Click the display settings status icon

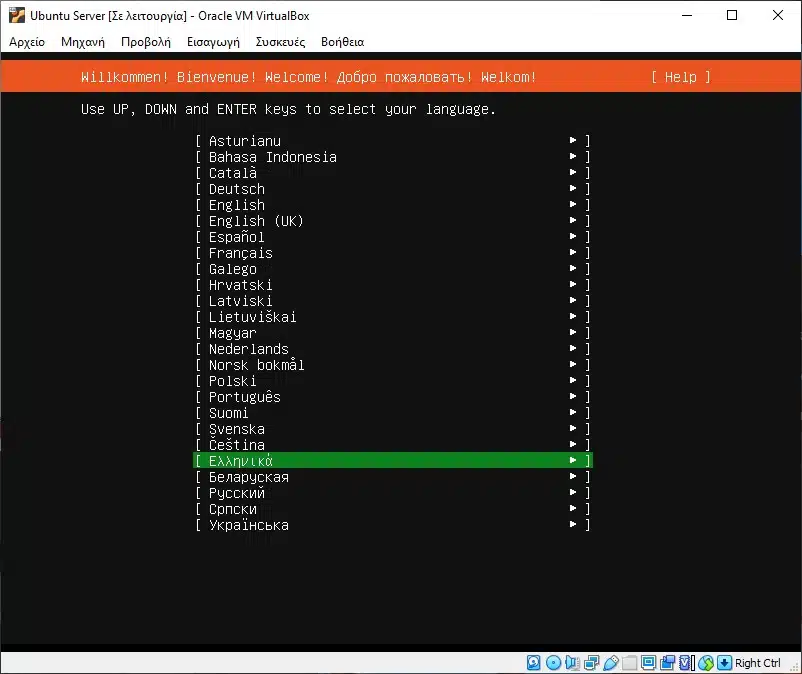649,663
